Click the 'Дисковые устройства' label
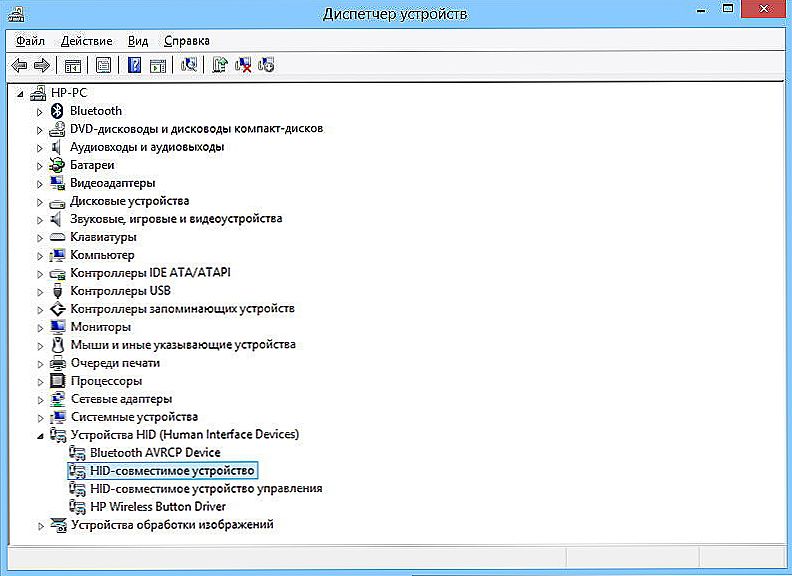The image size is (792, 576). 129,201
